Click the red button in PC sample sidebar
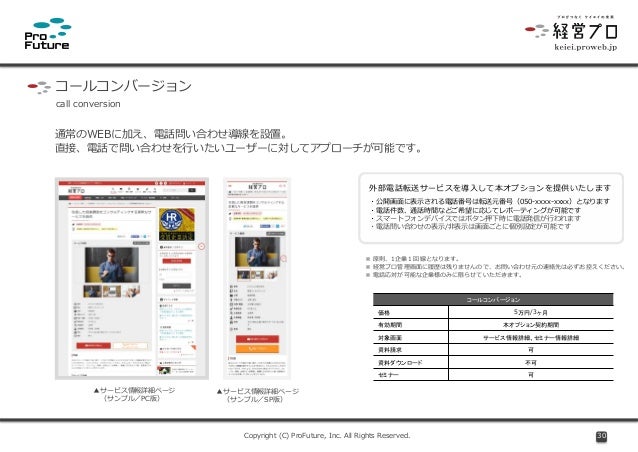This screenshot has height=452, width=638. 177,261
